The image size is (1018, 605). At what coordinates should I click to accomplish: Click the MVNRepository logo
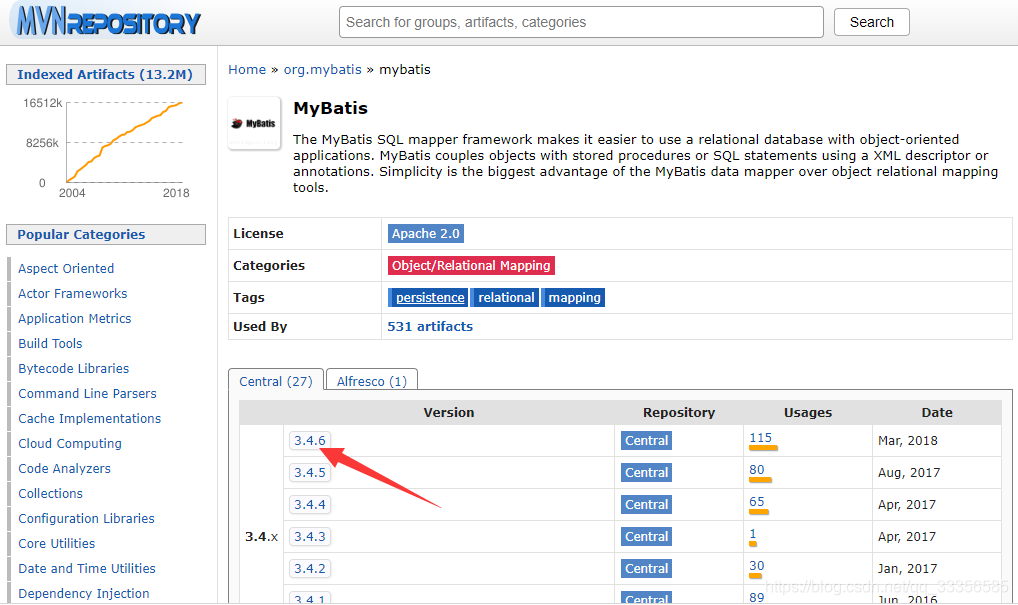pyautogui.click(x=108, y=21)
